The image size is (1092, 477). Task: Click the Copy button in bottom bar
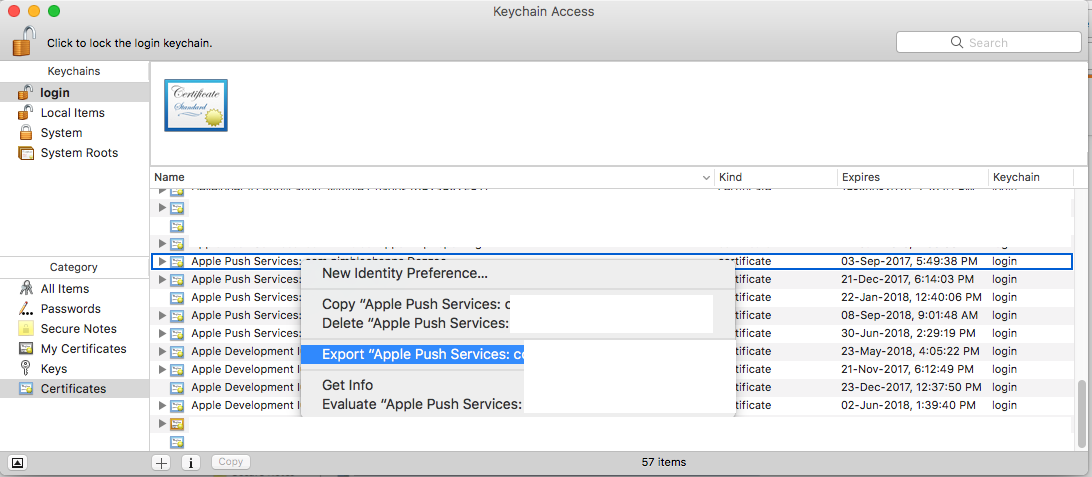(x=231, y=462)
